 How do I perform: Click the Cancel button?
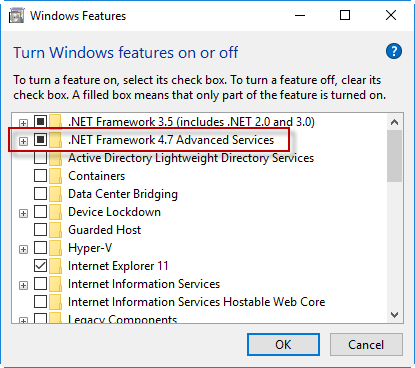coord(366,345)
